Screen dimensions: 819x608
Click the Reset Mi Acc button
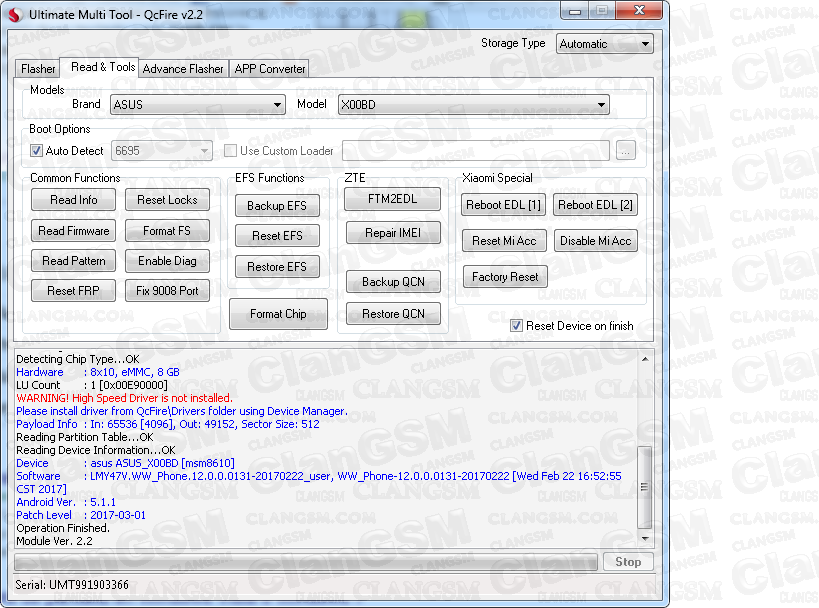point(505,241)
